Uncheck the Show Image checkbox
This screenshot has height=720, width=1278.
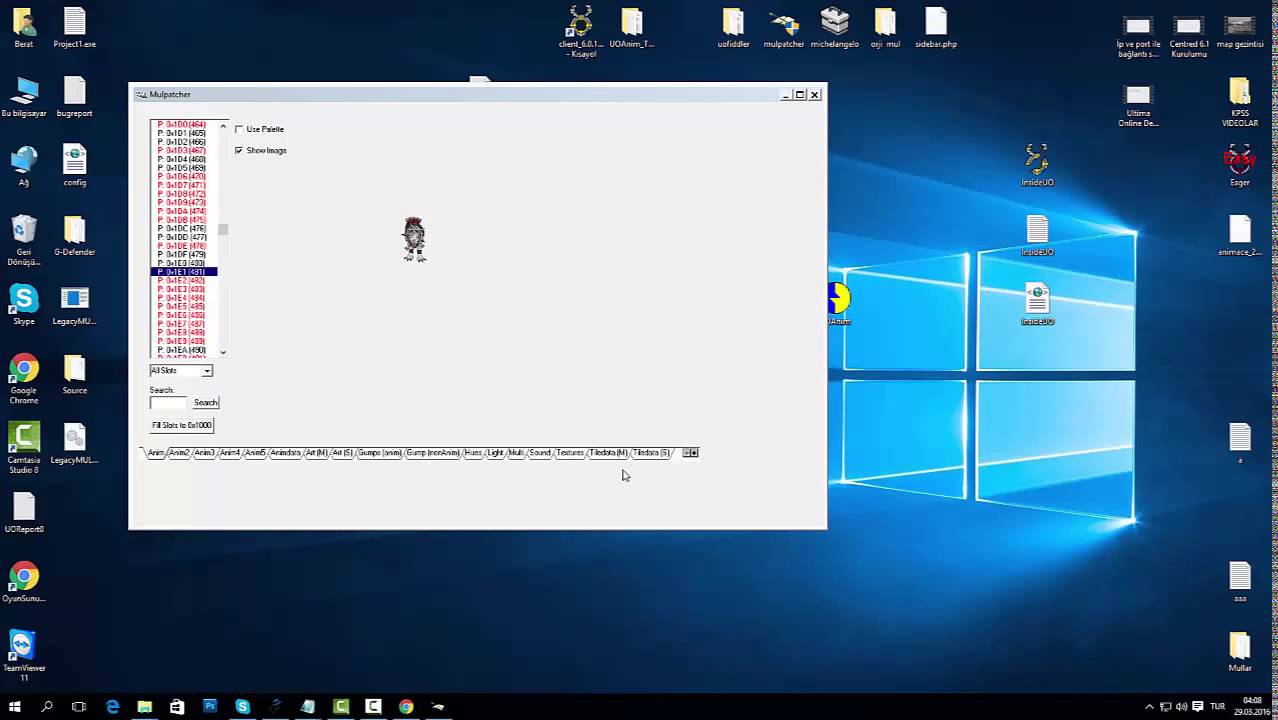click(x=239, y=150)
